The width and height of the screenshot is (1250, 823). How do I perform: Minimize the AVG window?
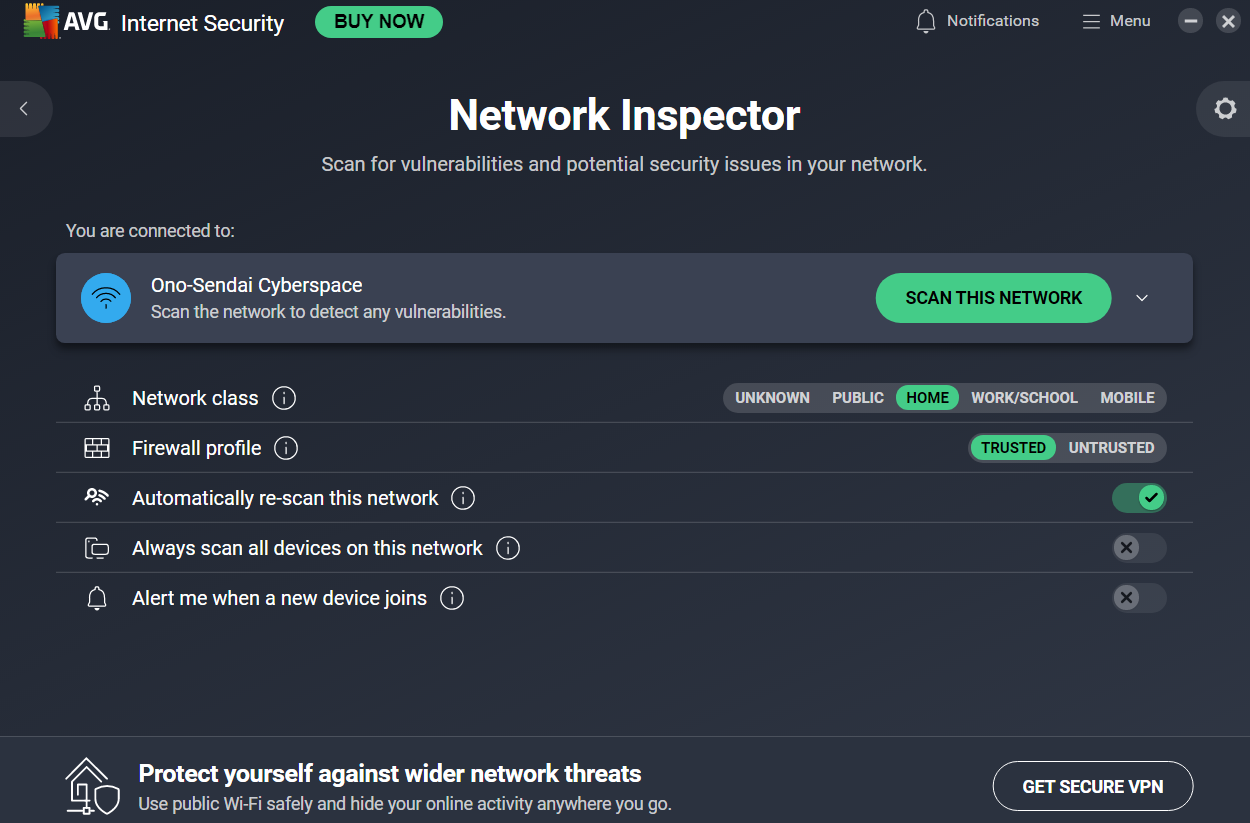(x=1190, y=21)
